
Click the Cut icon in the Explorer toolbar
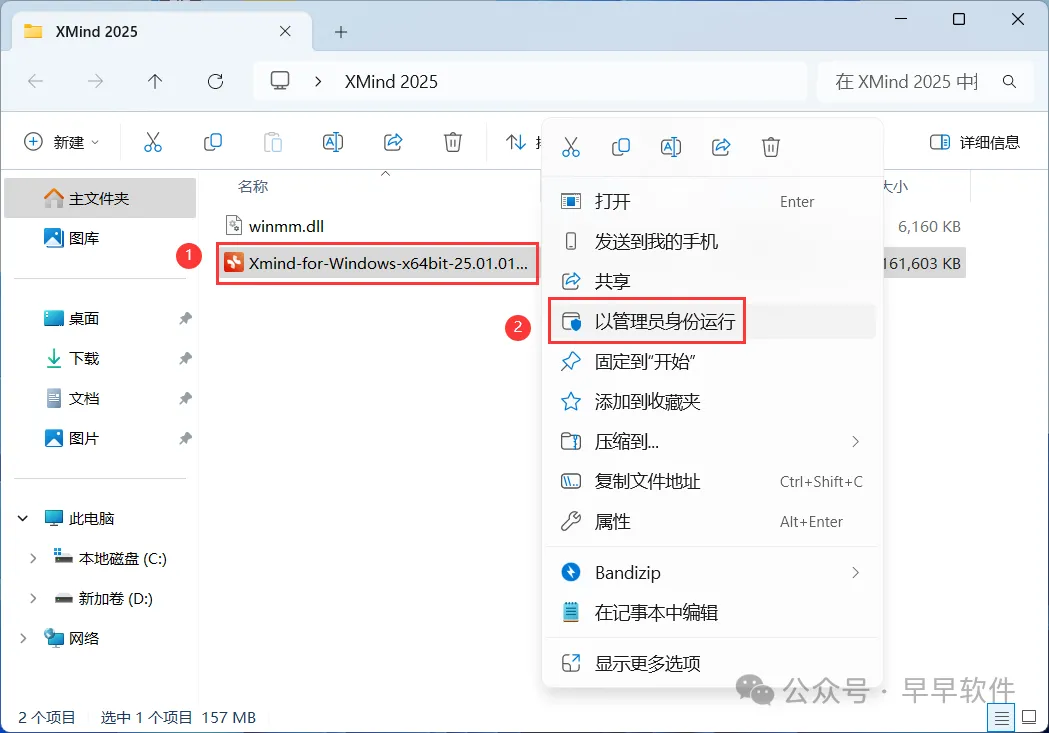(153, 142)
